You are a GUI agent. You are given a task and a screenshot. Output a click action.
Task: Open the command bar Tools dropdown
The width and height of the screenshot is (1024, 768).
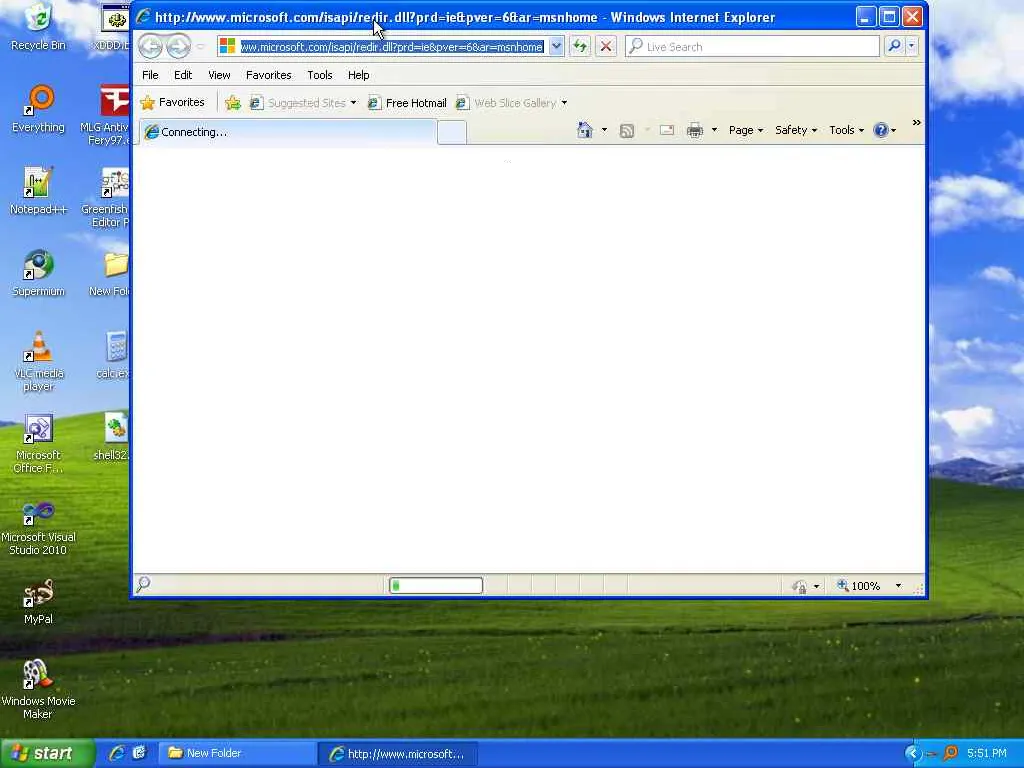[x=847, y=130]
